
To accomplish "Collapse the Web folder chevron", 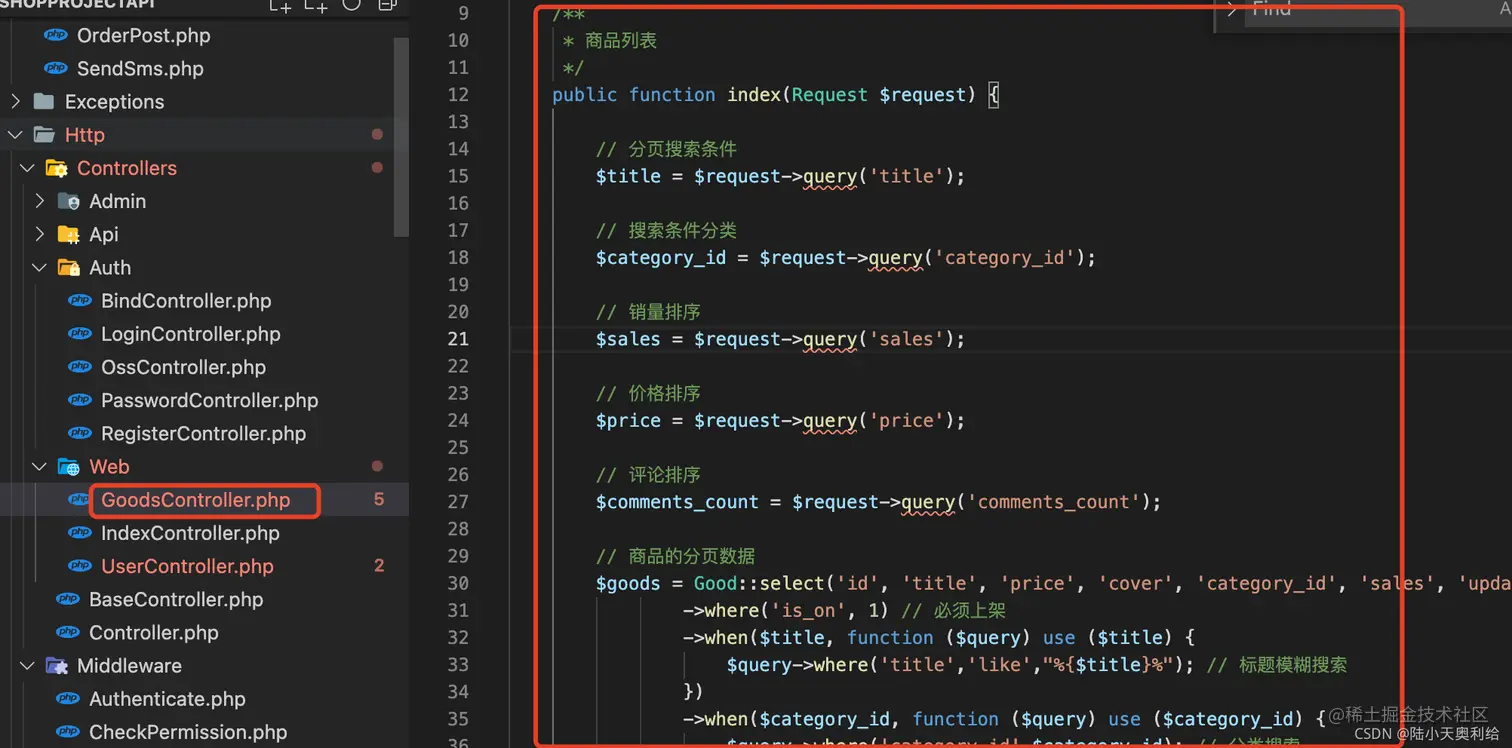I will coord(40,466).
